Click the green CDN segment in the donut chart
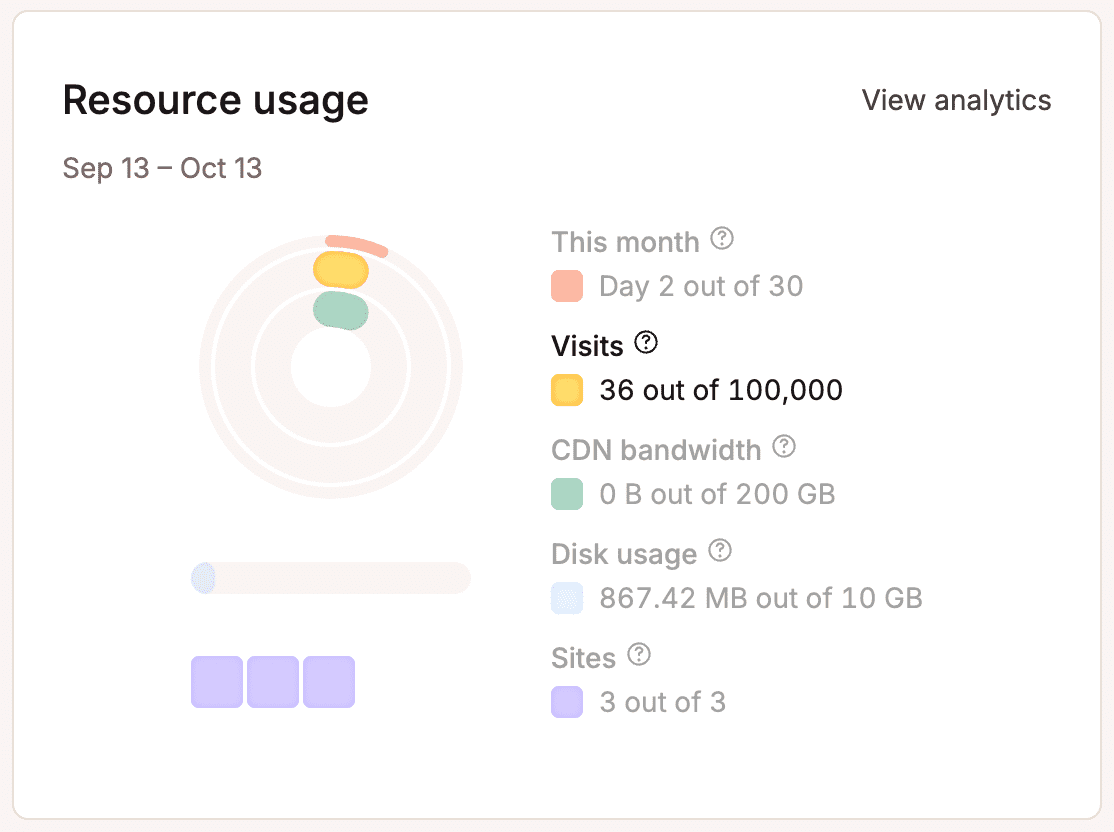Image resolution: width=1114 pixels, height=832 pixels. (341, 311)
